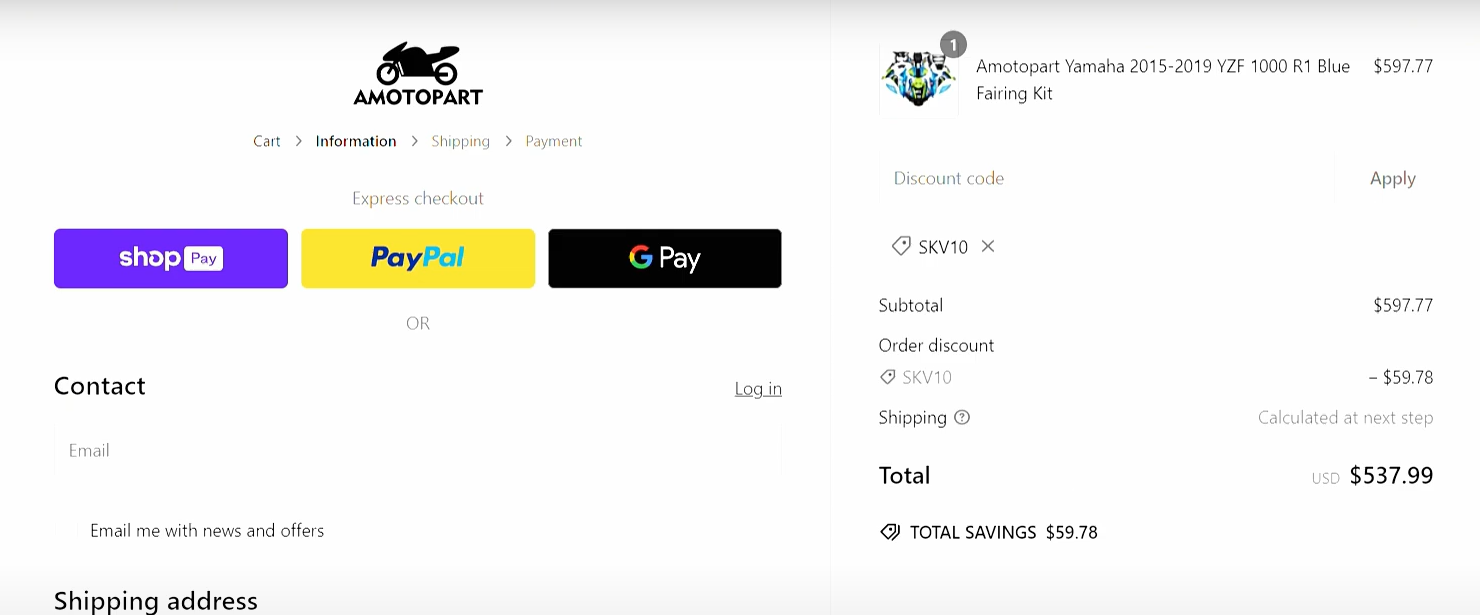1480x615 pixels.
Task: Click into the Discount code field
Action: [1105, 178]
